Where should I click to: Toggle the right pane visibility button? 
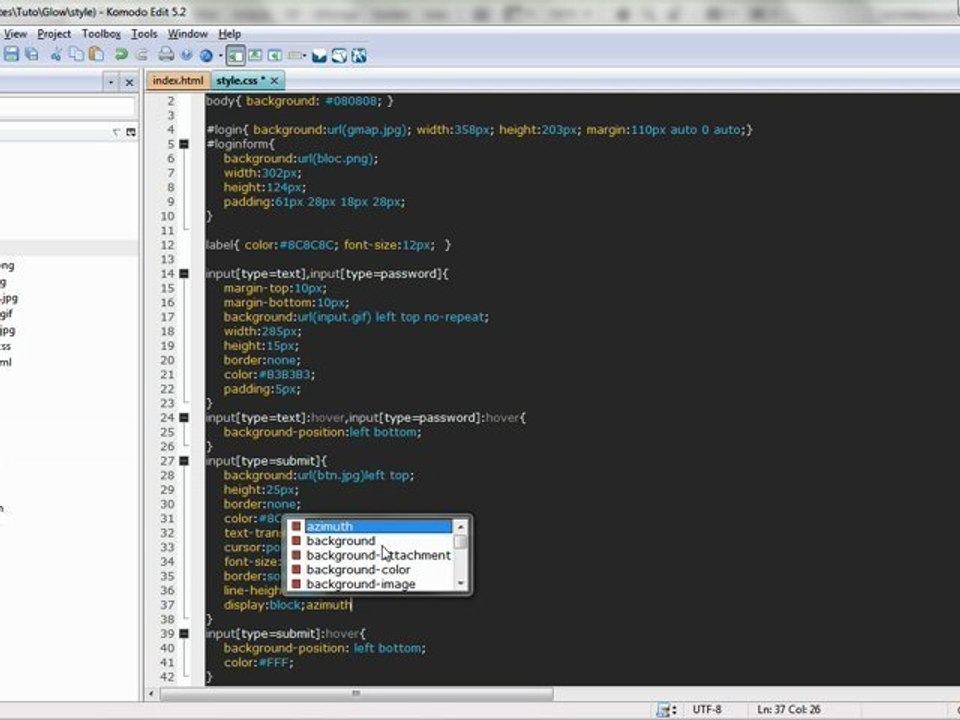[275, 56]
